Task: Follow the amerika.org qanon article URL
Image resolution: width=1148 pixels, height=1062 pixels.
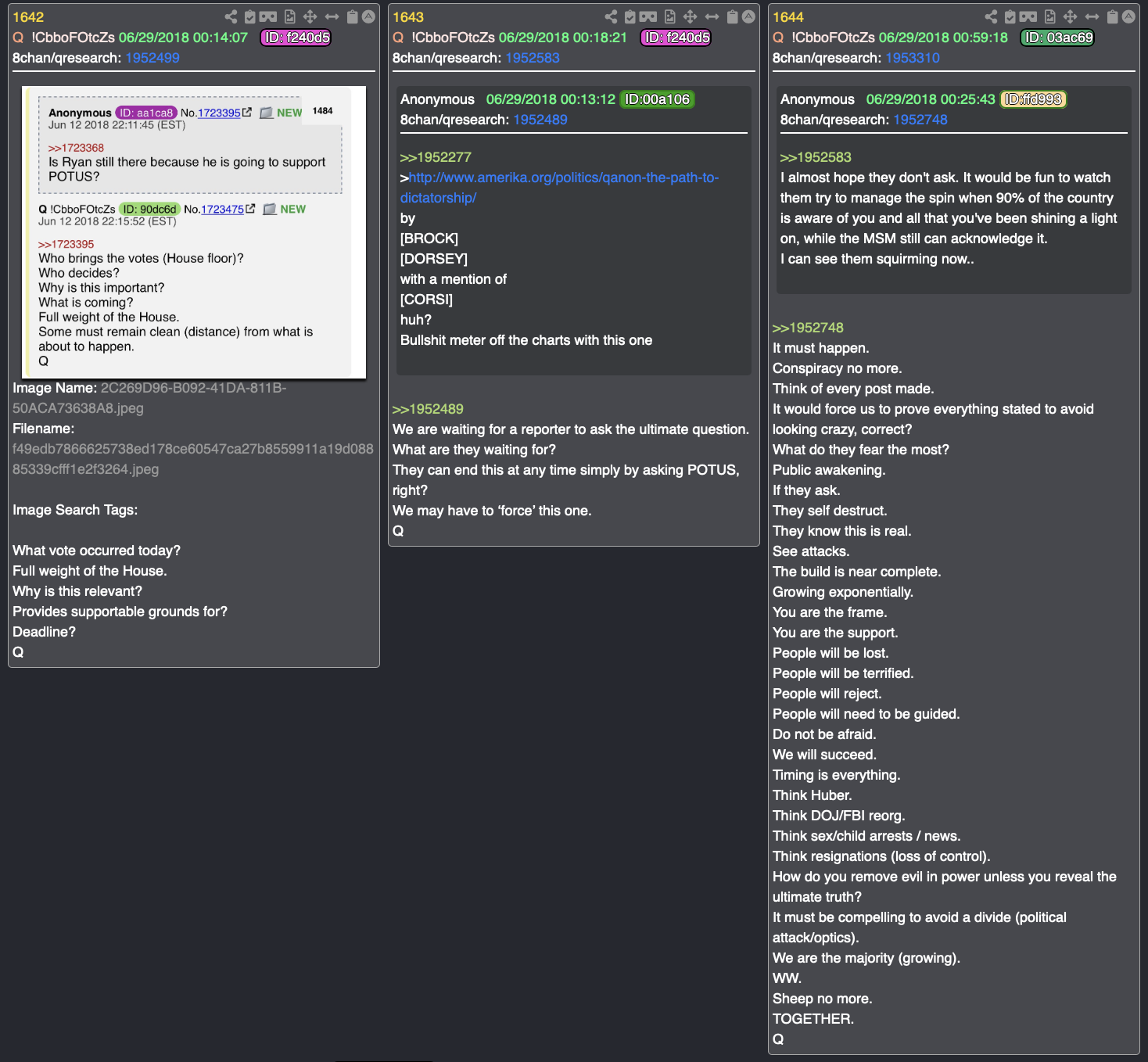Action: coord(559,188)
